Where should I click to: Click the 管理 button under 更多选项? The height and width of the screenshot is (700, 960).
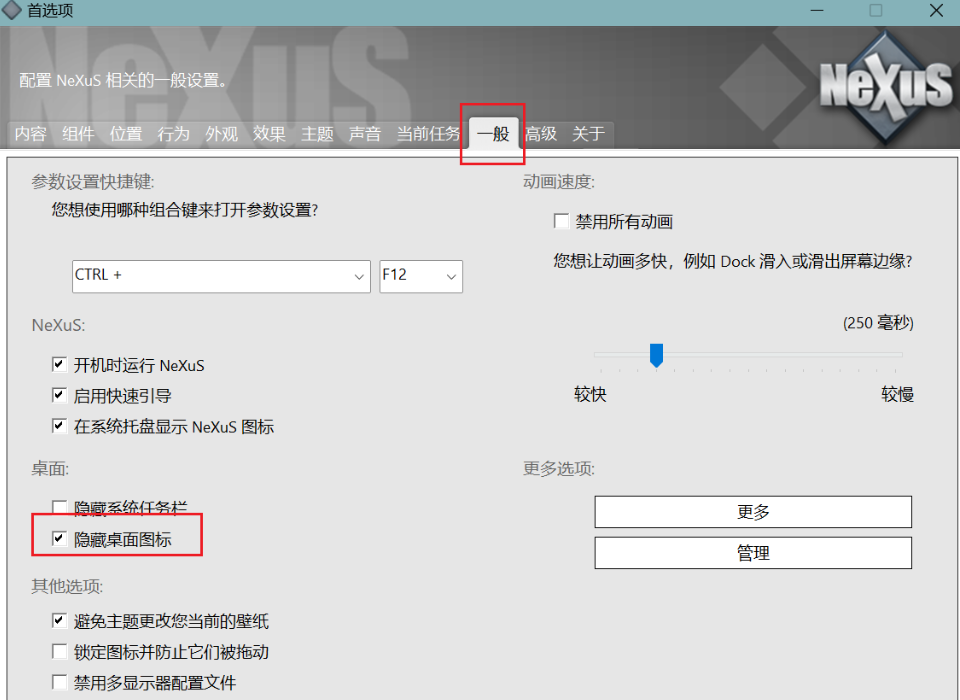tap(753, 552)
